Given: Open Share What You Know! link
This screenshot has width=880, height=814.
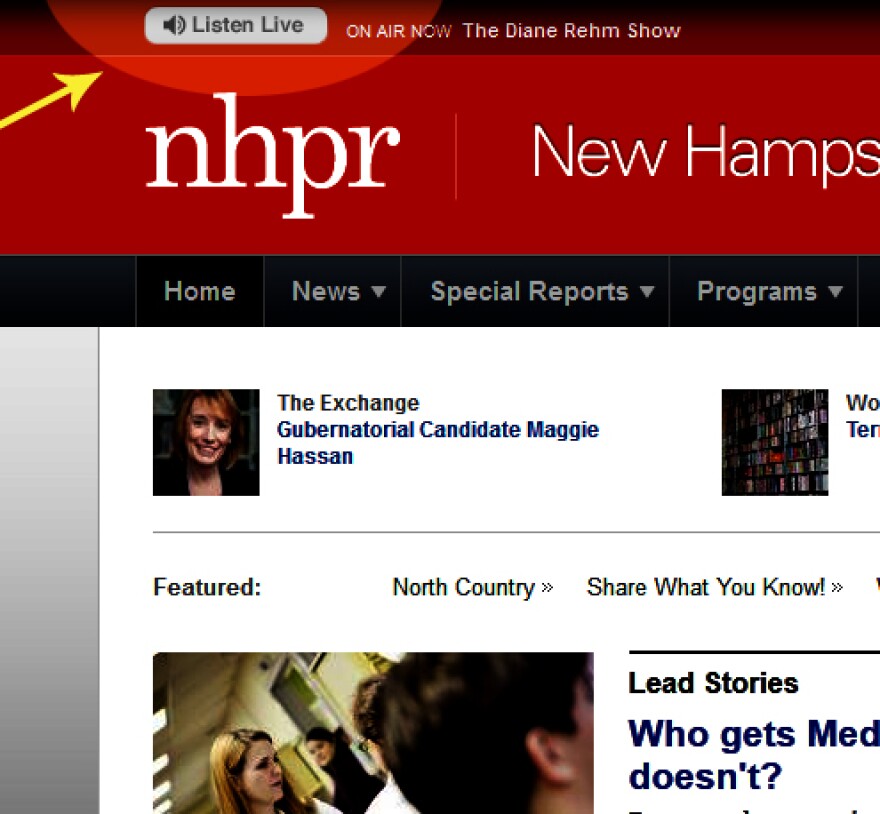Looking at the screenshot, I should [x=705, y=587].
